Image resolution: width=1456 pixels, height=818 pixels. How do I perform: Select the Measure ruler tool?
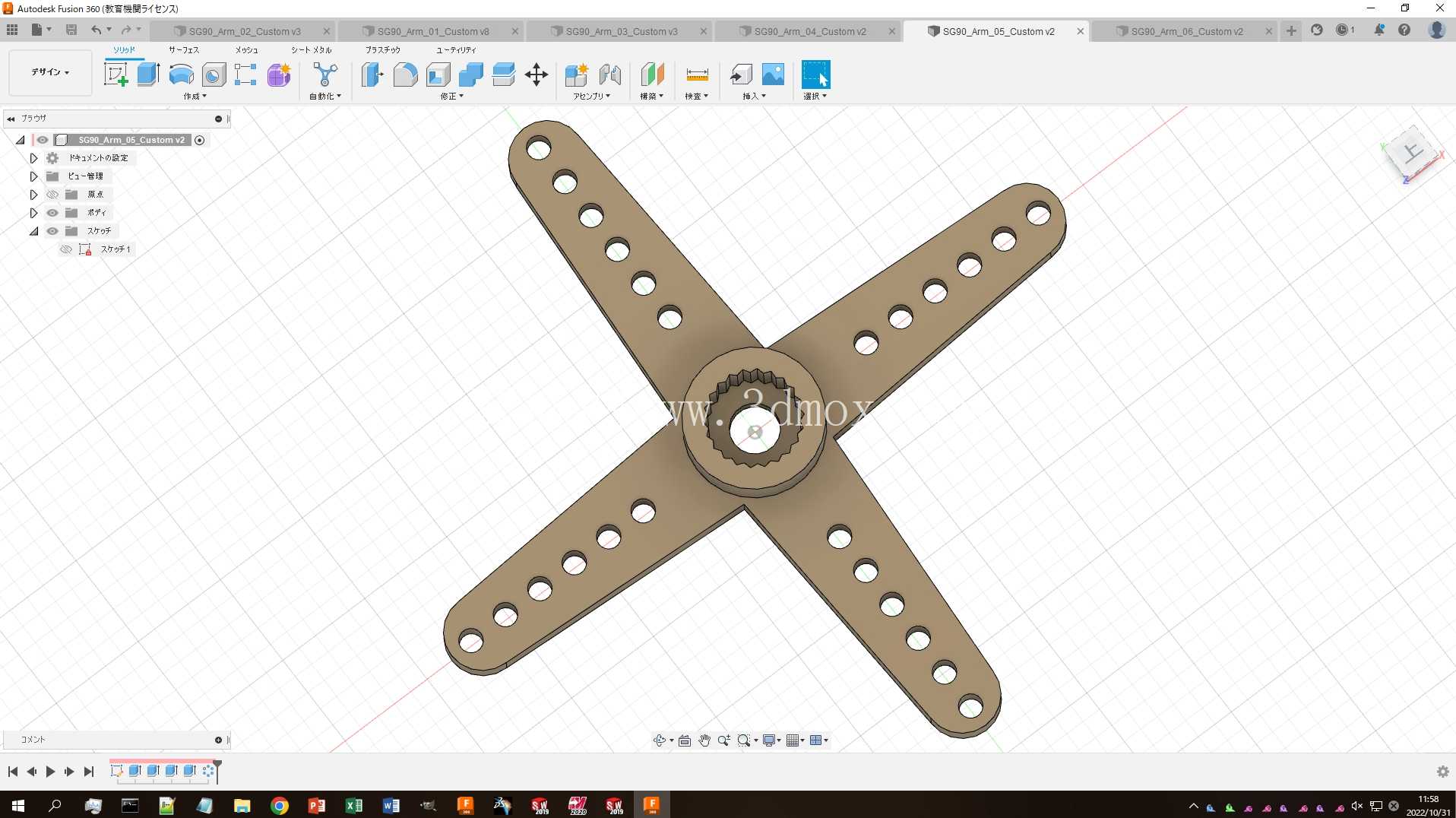click(x=697, y=75)
